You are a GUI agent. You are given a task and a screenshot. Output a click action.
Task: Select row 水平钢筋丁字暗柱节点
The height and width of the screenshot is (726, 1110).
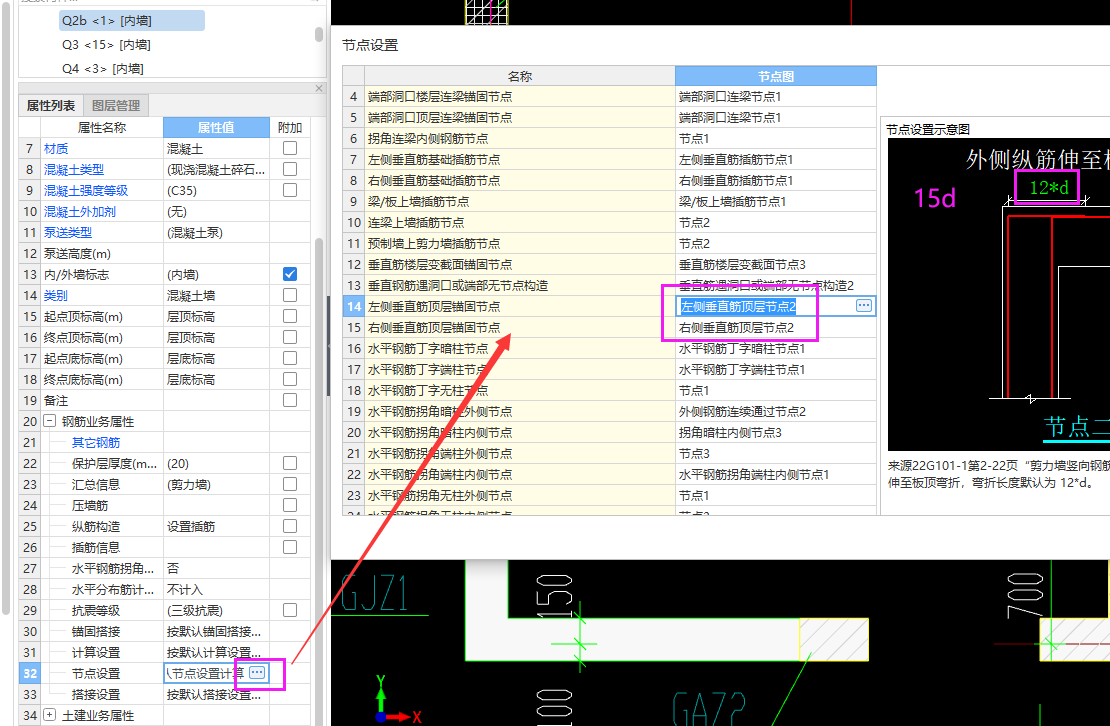520,348
